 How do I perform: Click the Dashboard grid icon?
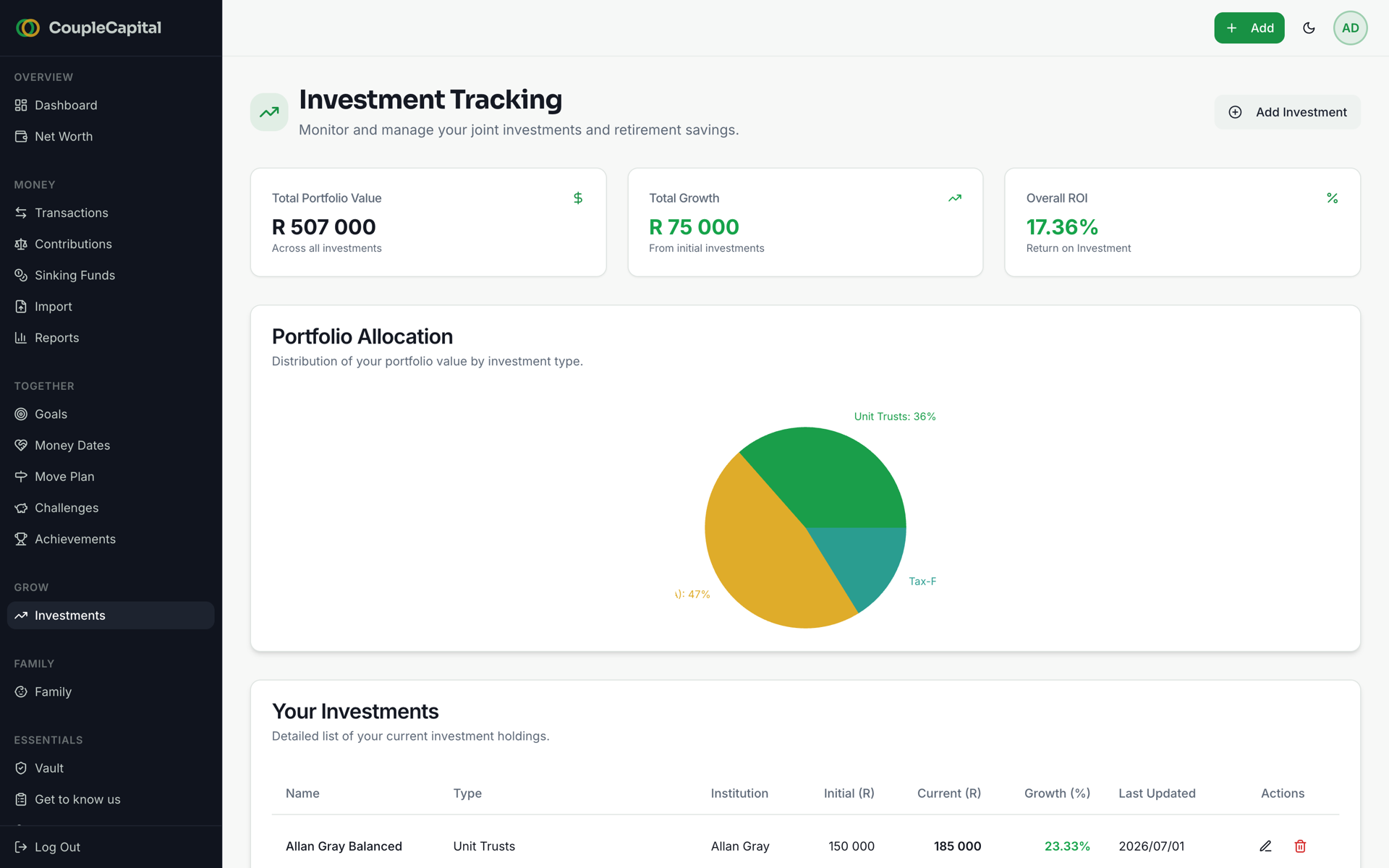coord(21,106)
